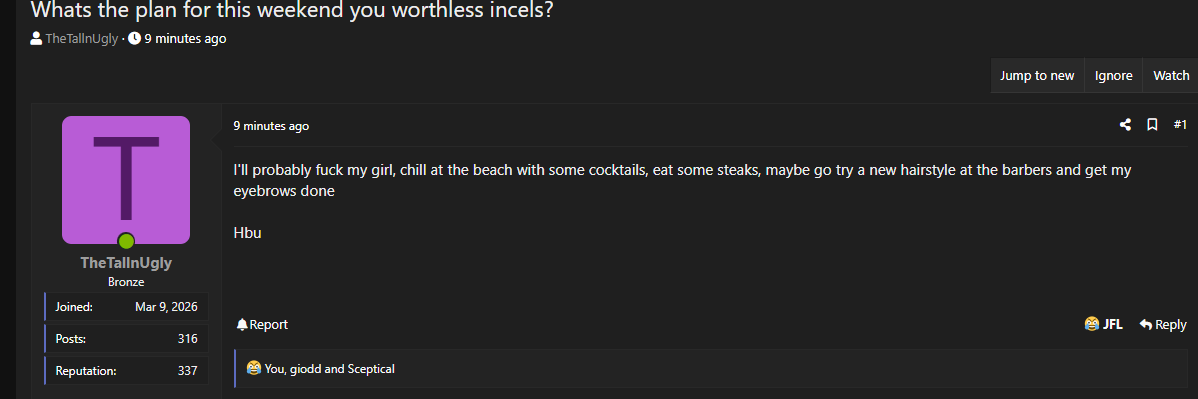The width and height of the screenshot is (1198, 399).
Task: Click the share icon on post #1
Action: 1125,125
